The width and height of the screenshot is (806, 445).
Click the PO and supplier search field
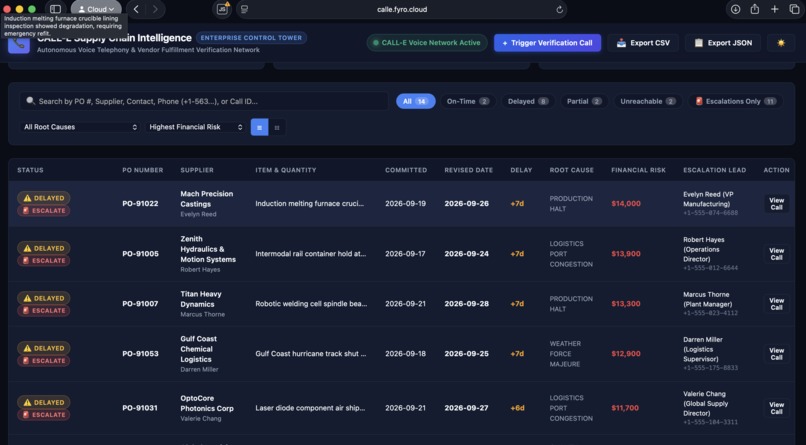tap(204, 101)
